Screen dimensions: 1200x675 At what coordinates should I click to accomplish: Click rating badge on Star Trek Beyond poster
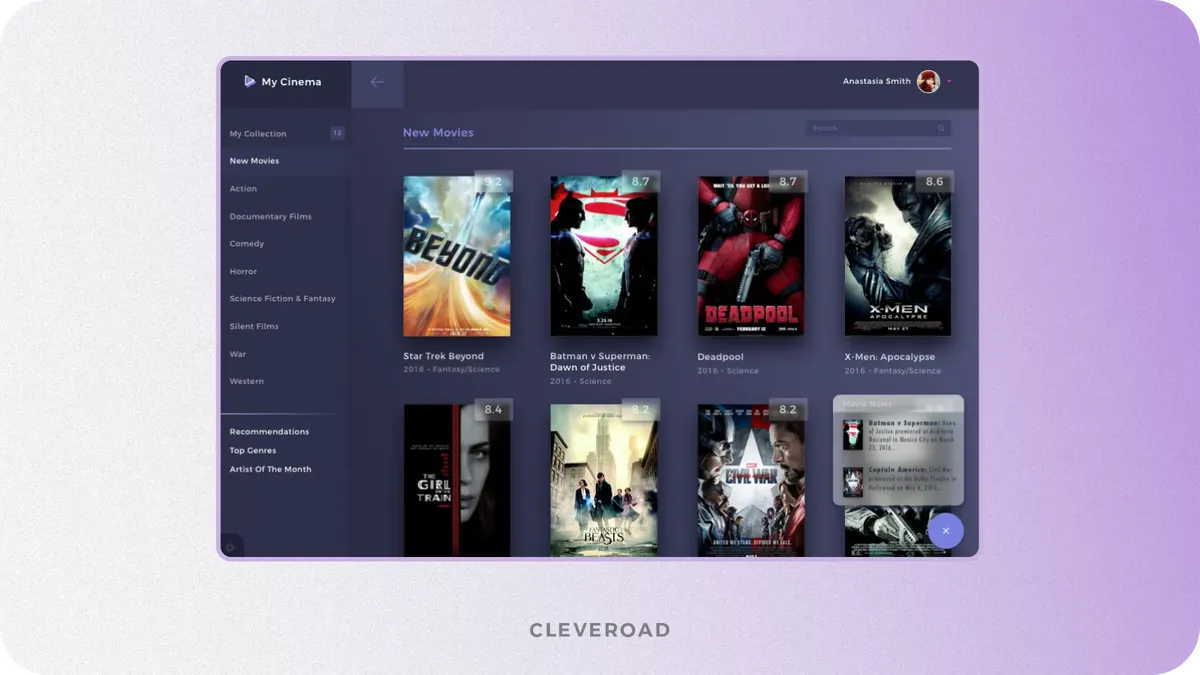(x=493, y=182)
